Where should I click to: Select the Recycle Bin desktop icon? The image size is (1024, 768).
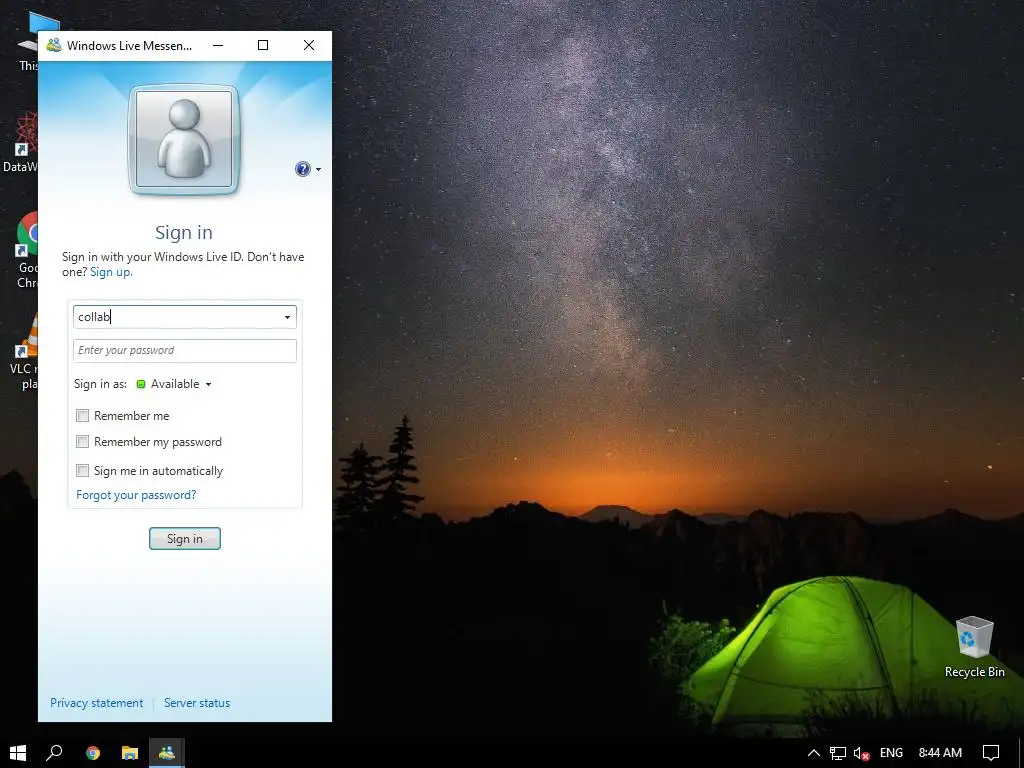tap(974, 647)
